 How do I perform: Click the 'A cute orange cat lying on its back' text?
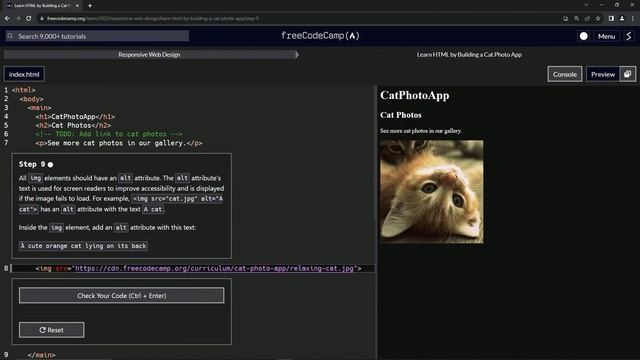[x=83, y=246]
